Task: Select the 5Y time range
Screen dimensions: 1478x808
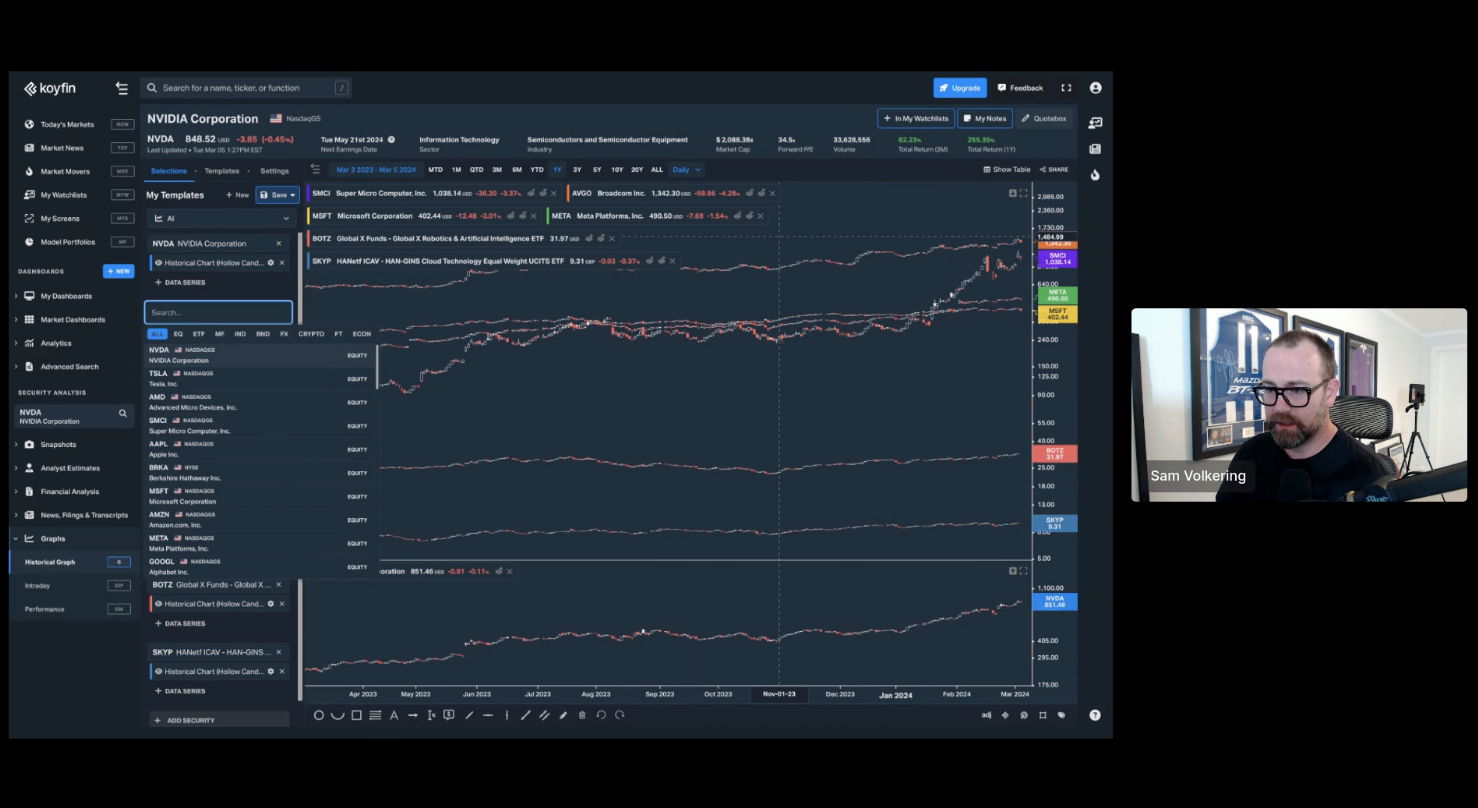Action: click(597, 170)
